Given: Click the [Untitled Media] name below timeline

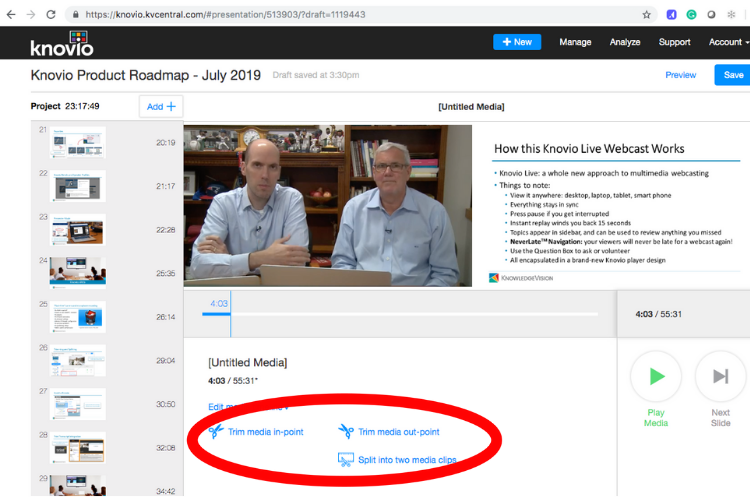Looking at the screenshot, I should coord(247,363).
